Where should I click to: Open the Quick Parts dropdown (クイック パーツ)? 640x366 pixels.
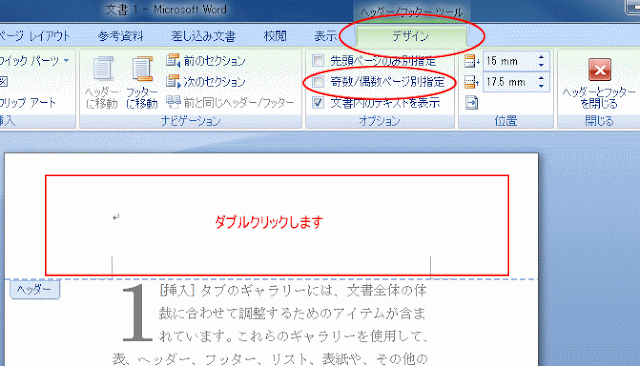[x=34, y=61]
